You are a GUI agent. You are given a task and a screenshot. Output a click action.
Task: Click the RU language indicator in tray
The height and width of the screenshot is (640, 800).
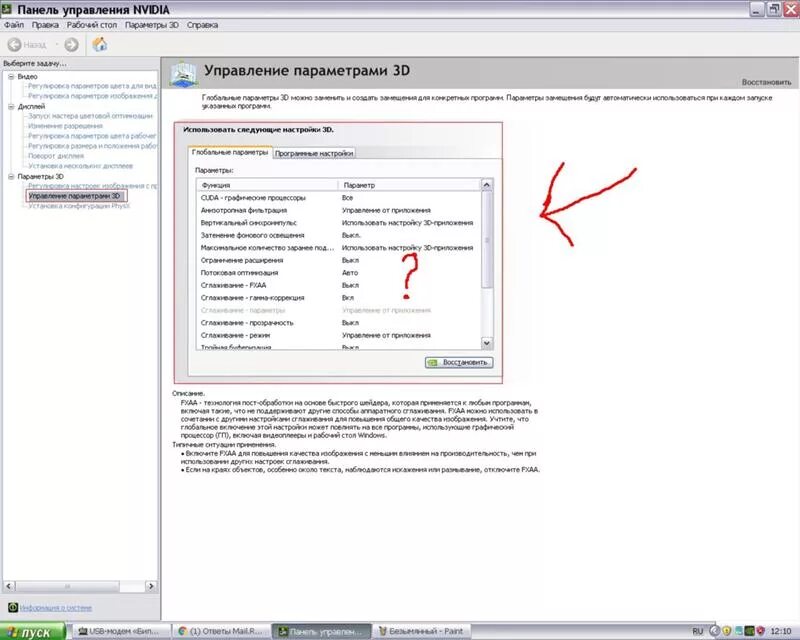point(697,631)
